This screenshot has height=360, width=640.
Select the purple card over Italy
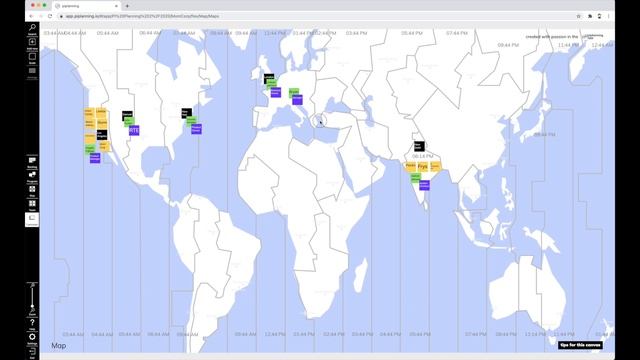pyautogui.click(x=297, y=100)
